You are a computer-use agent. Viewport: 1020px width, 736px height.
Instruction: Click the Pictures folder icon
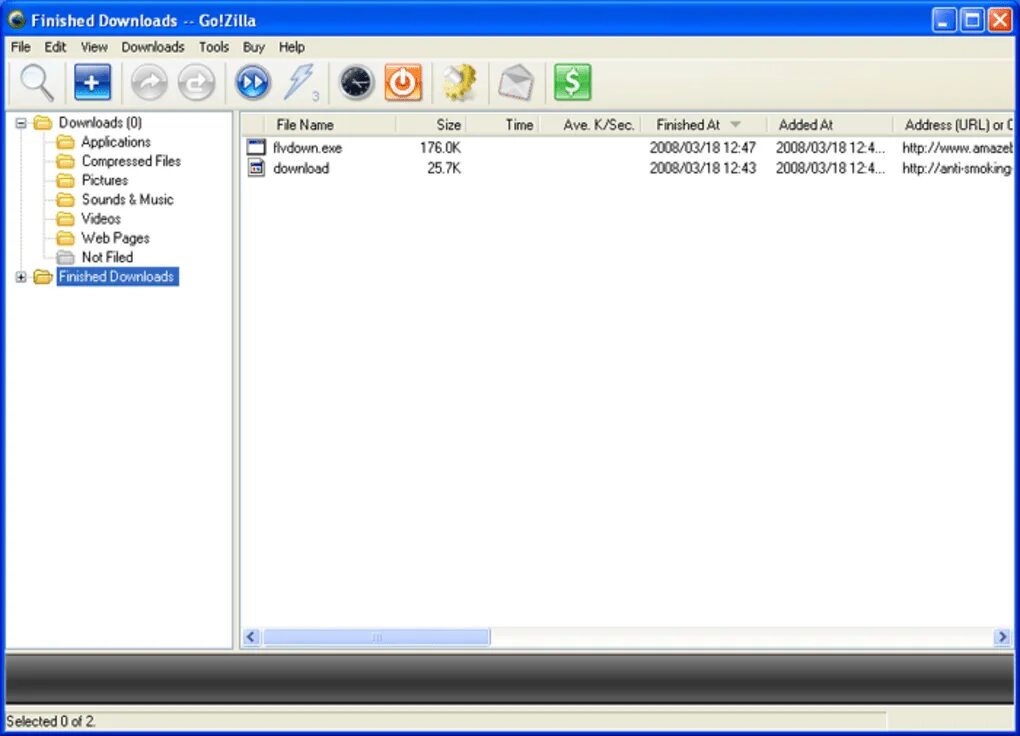(x=65, y=180)
